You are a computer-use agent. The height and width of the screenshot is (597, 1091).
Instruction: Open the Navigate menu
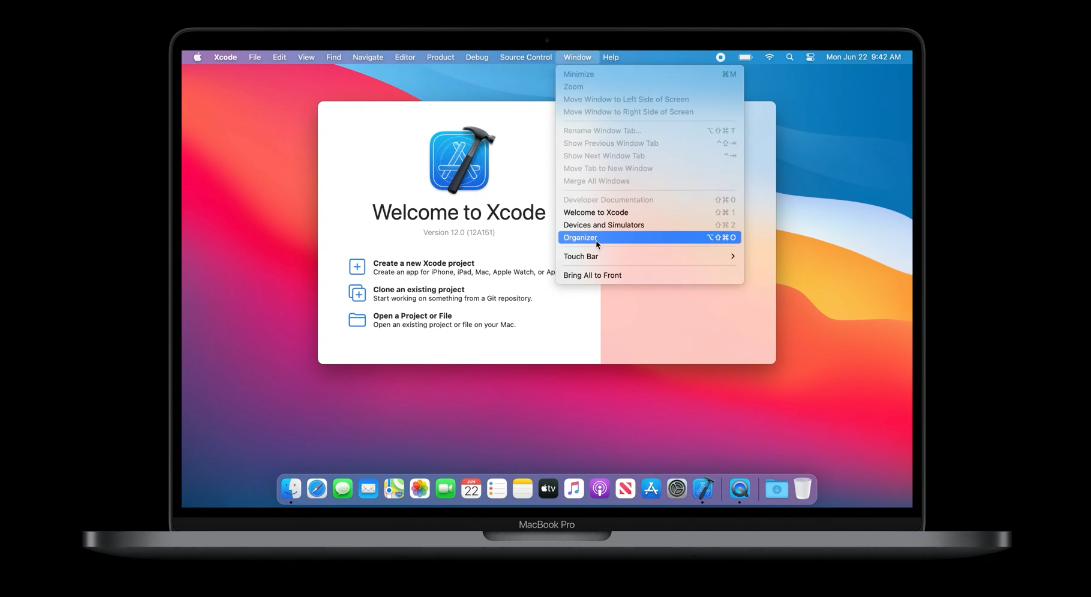pyautogui.click(x=368, y=57)
